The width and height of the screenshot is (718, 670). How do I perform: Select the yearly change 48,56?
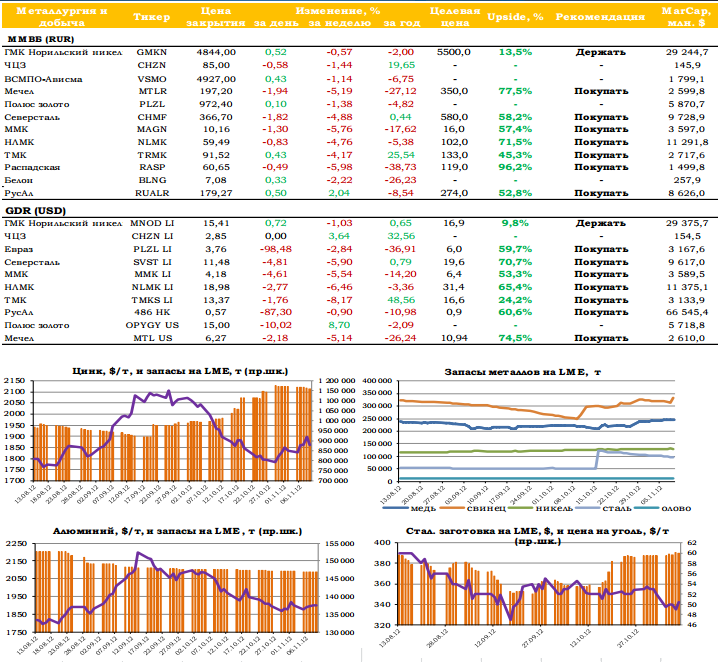401,300
